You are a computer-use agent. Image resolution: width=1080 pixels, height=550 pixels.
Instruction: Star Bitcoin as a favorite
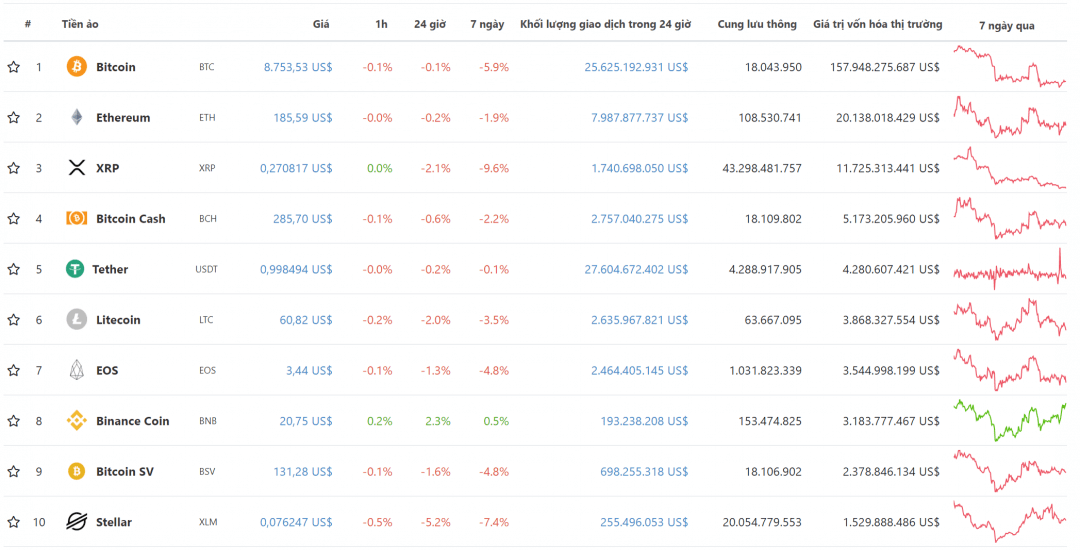pos(14,67)
